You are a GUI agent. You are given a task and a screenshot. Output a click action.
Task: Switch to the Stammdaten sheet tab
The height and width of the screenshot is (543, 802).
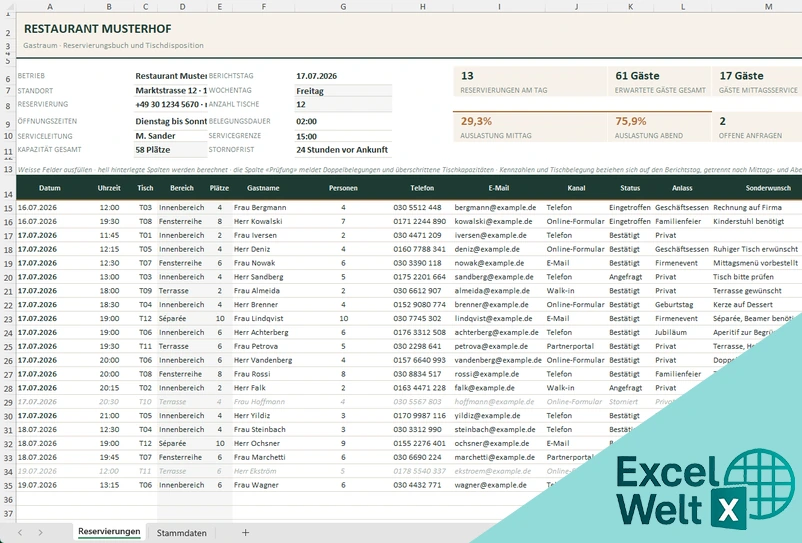[182, 533]
